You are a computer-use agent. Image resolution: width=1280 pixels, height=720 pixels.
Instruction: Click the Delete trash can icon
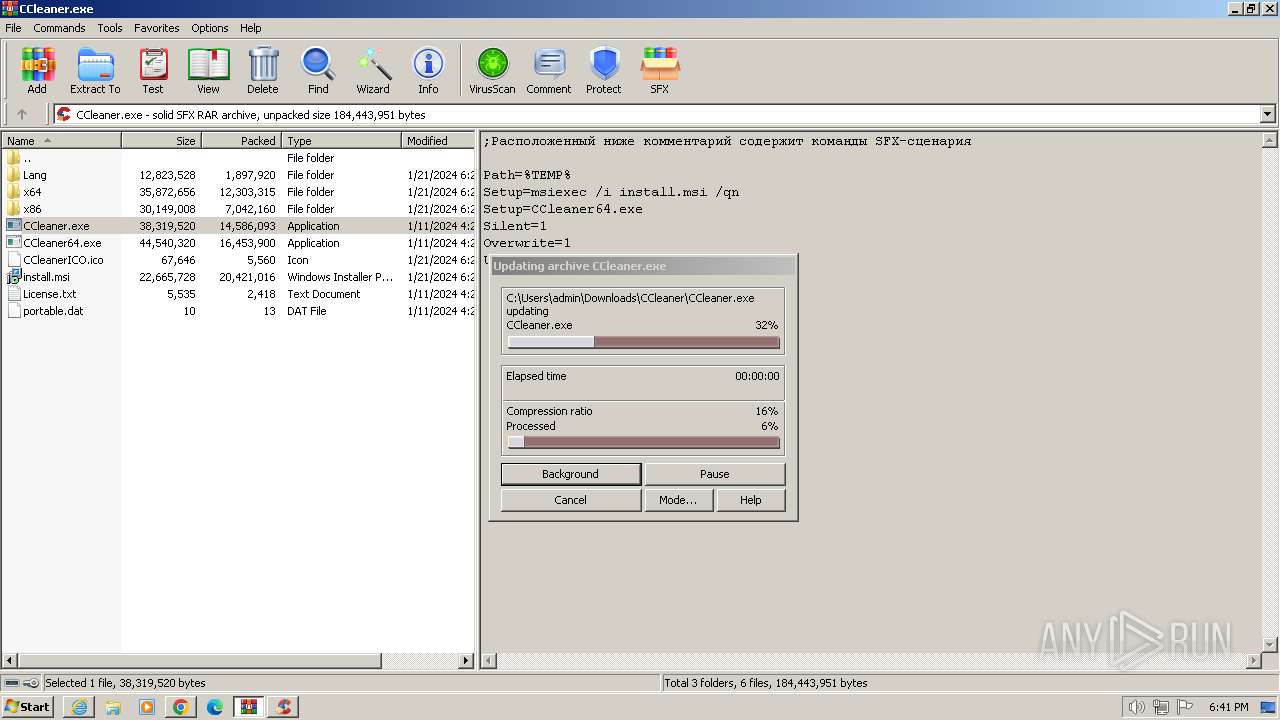[x=263, y=70]
